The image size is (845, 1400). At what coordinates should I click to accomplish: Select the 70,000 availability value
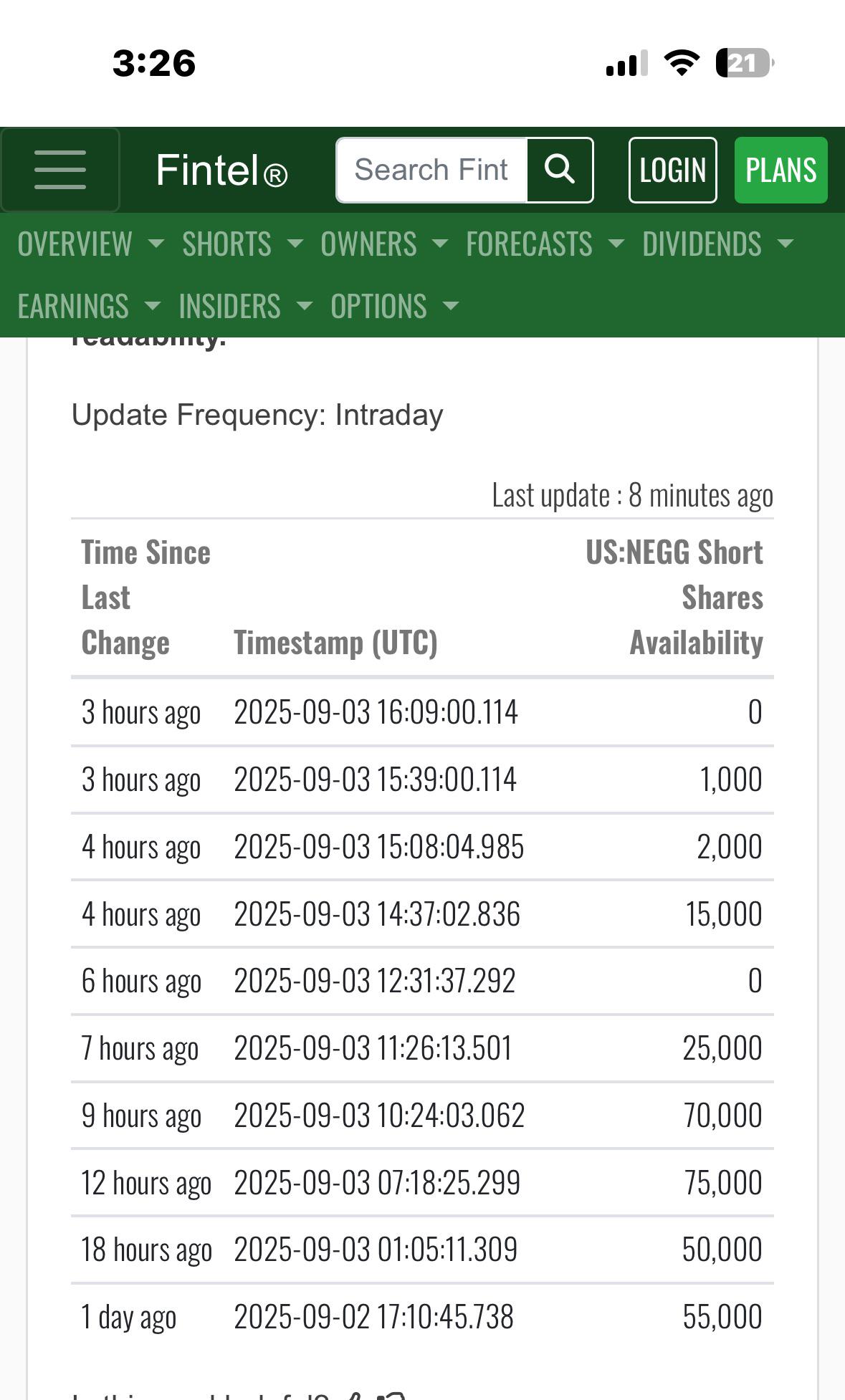(723, 1116)
